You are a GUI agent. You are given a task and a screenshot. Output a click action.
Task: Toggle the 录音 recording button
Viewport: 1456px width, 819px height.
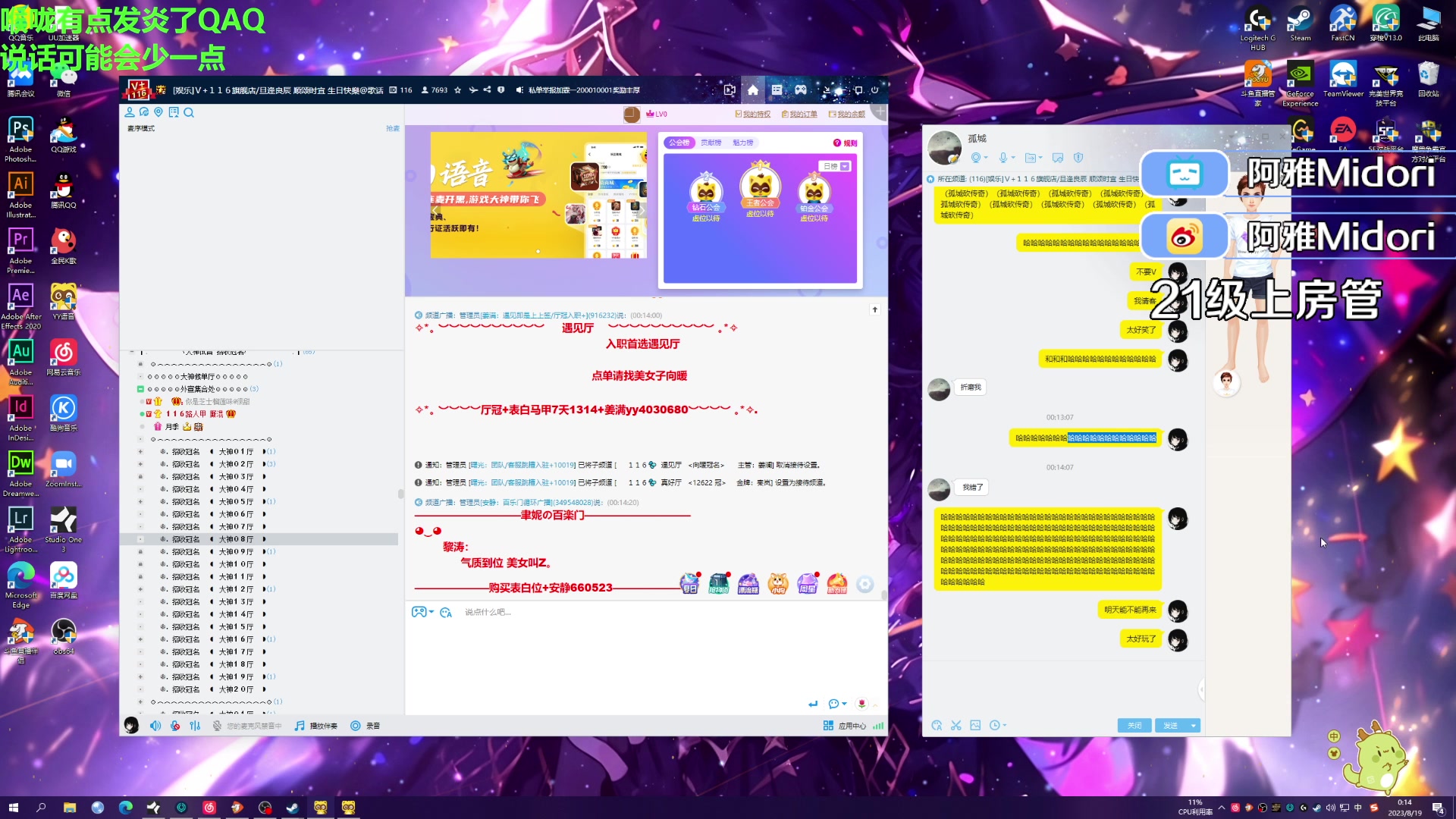[x=355, y=726]
